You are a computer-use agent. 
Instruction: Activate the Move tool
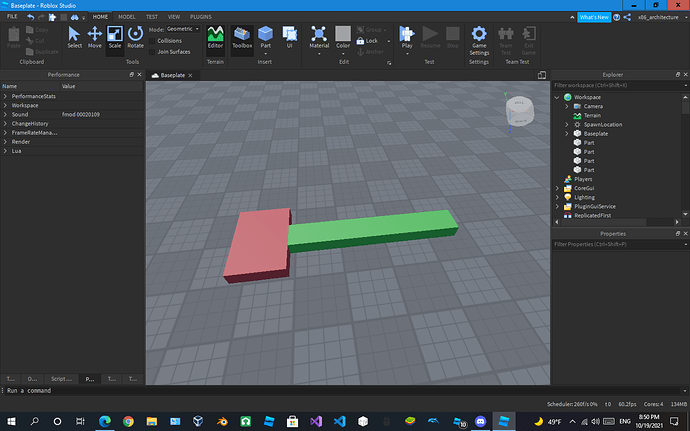click(95, 37)
